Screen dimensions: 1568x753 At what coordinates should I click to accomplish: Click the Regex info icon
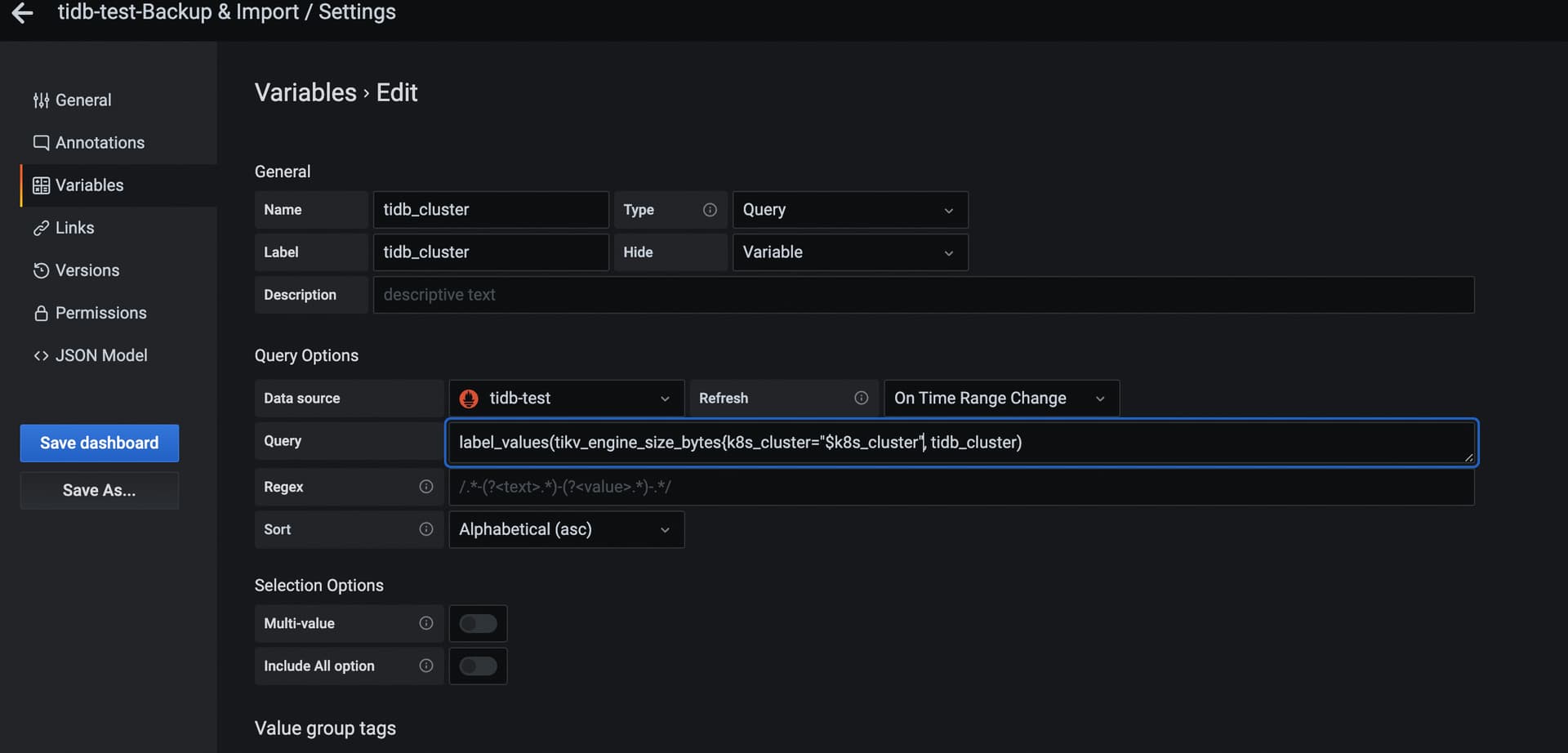click(425, 487)
